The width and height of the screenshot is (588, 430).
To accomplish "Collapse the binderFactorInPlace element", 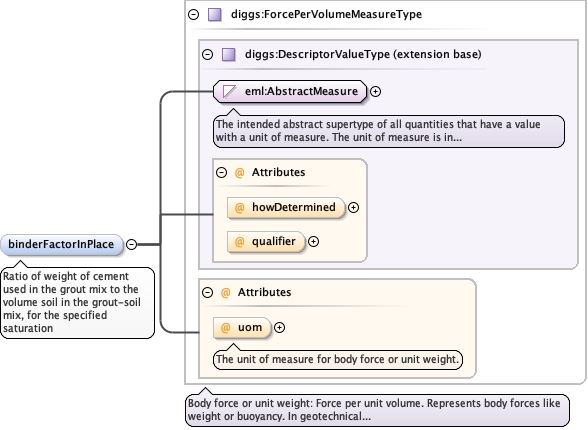I will click(x=131, y=244).
